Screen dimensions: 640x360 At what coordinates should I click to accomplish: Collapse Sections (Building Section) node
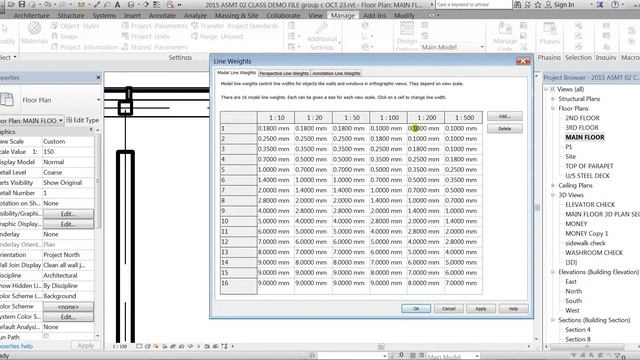click(x=553, y=320)
